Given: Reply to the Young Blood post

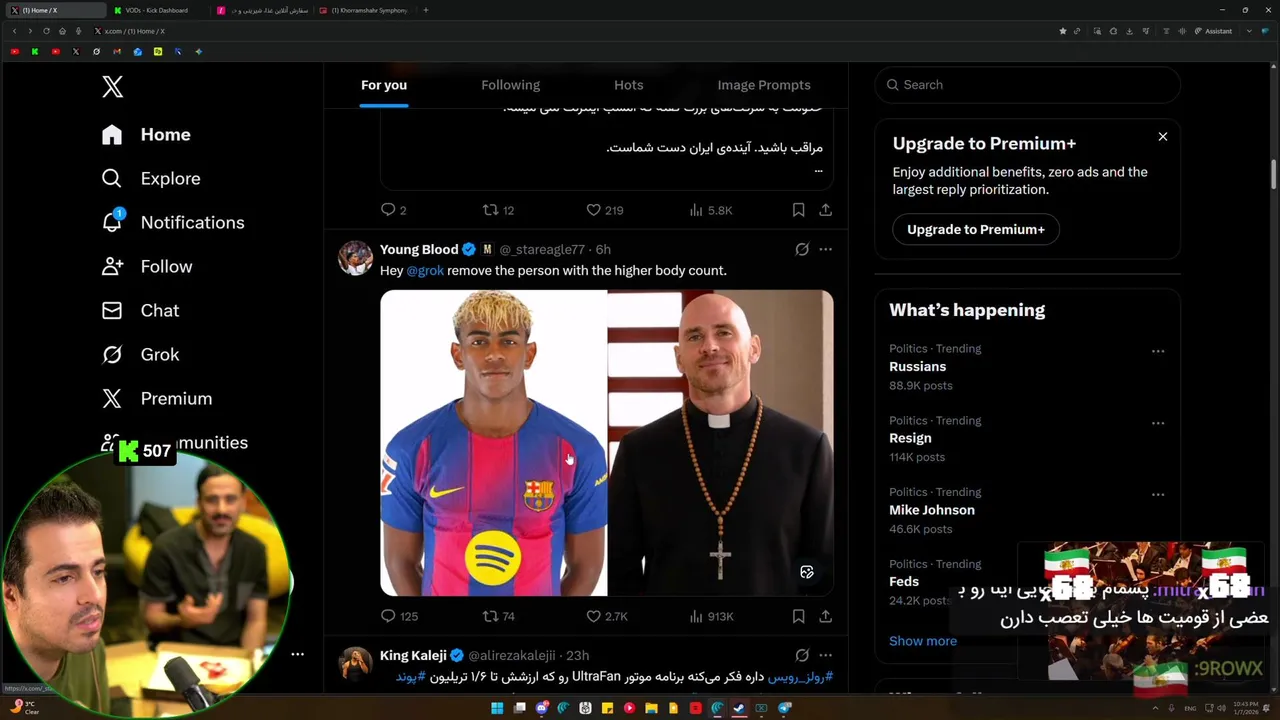Looking at the screenshot, I should coord(399,616).
